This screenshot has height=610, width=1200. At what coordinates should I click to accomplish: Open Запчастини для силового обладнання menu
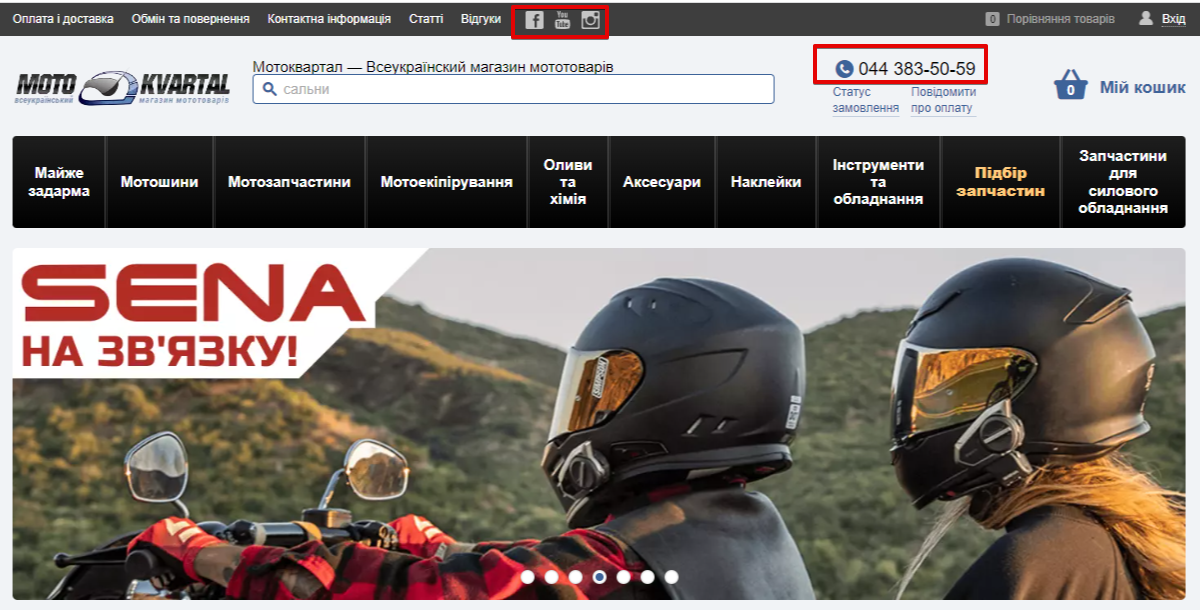click(1123, 182)
